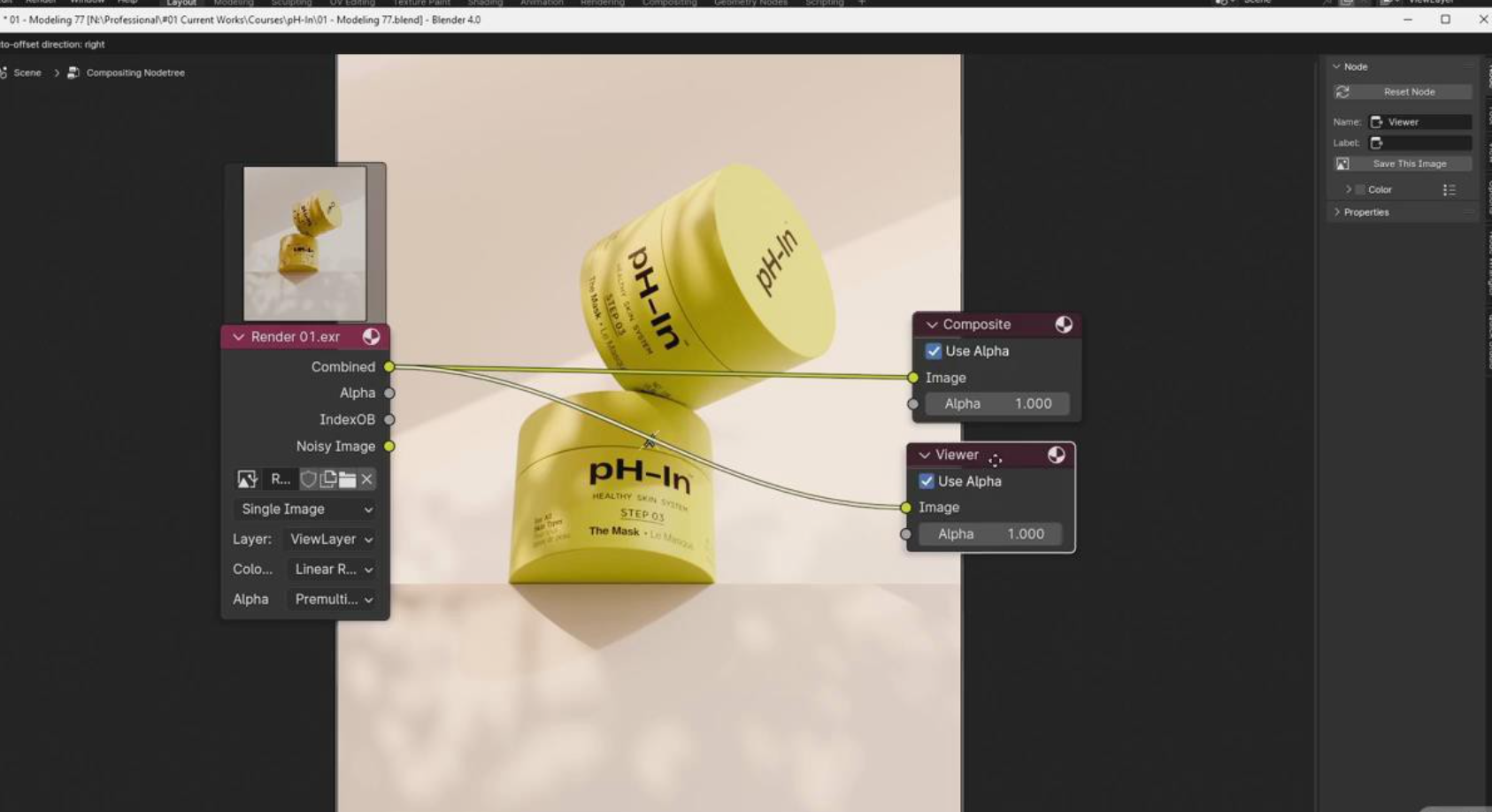Collapse the Viewer node

pos(925,455)
